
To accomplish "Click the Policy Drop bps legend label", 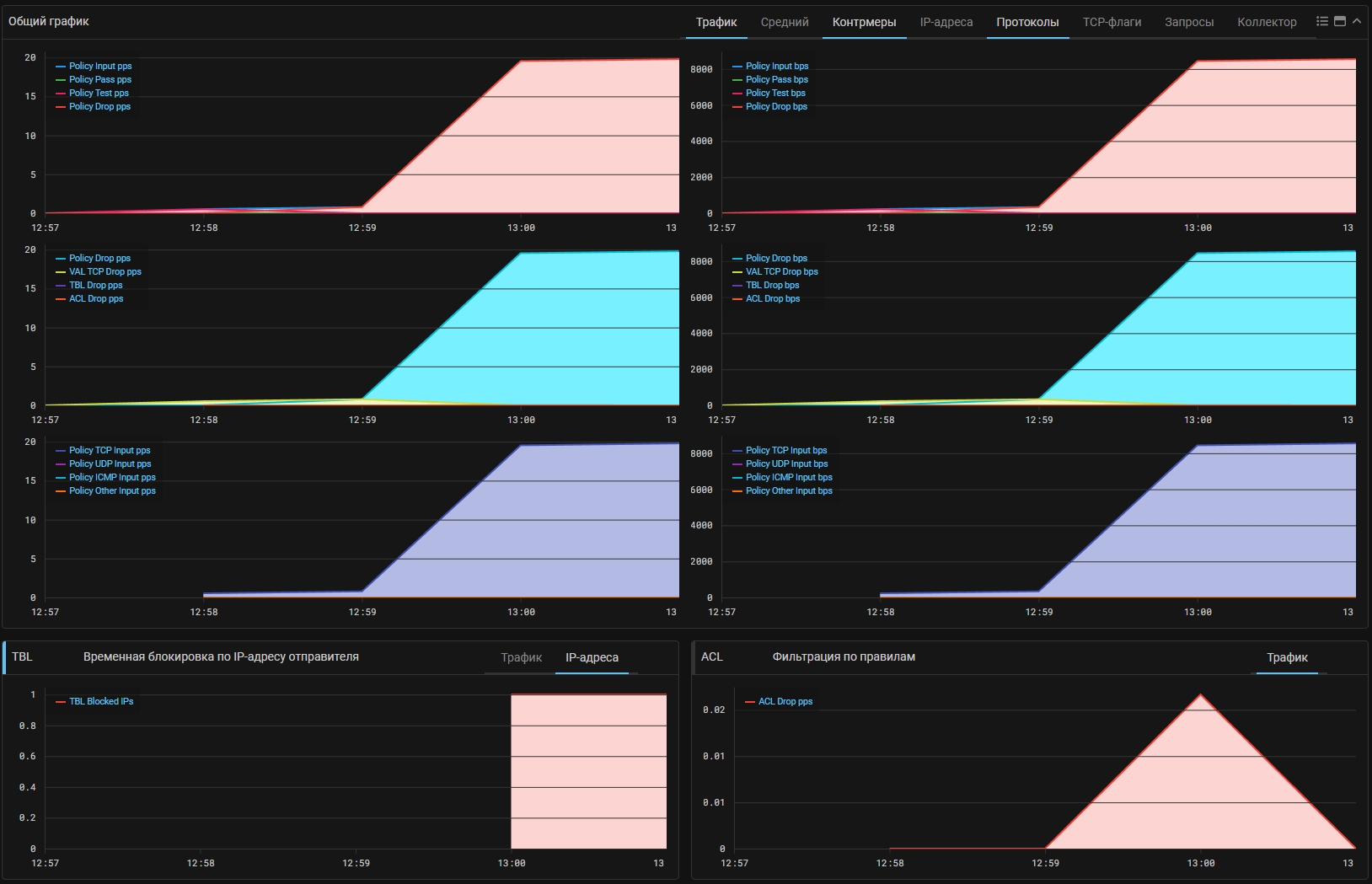I will coord(776,106).
